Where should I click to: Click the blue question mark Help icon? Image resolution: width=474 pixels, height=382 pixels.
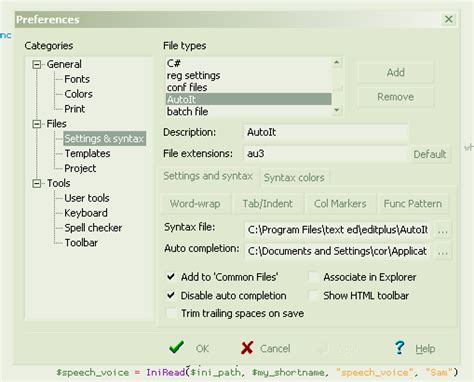[399, 347]
